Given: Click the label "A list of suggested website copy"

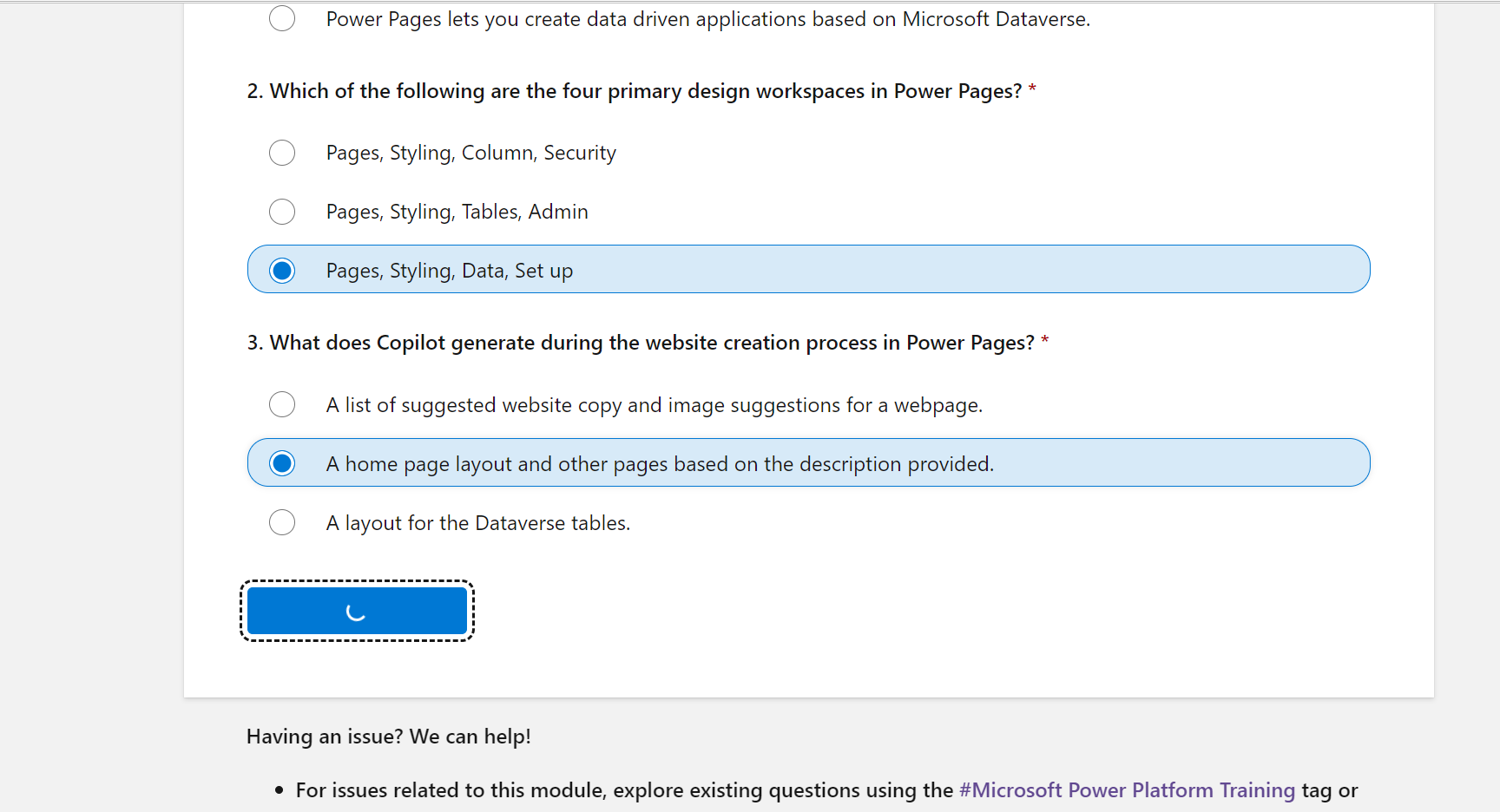Looking at the screenshot, I should coord(654,404).
